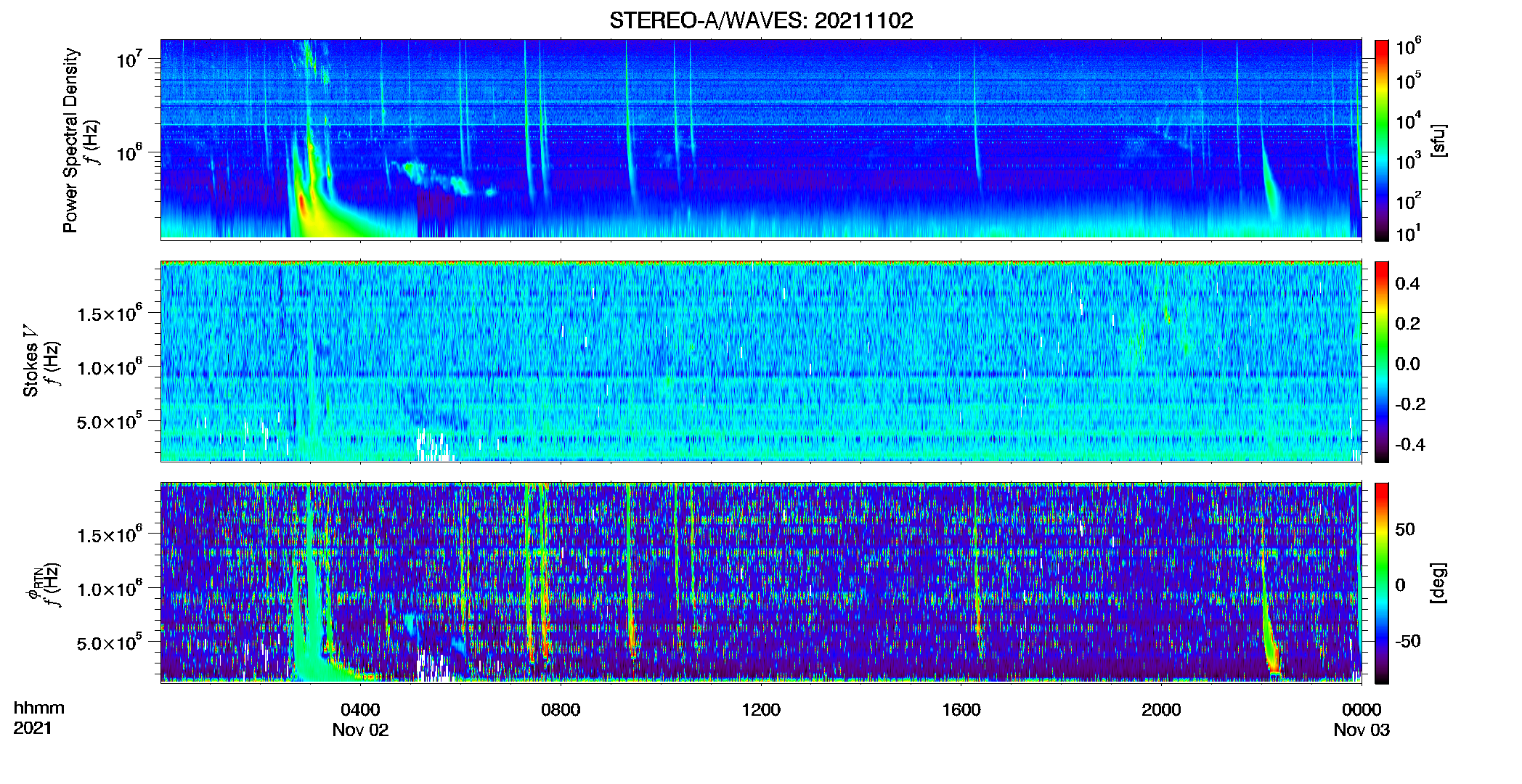
Task: Click the 0000 time tick label
Action: coord(1362,709)
